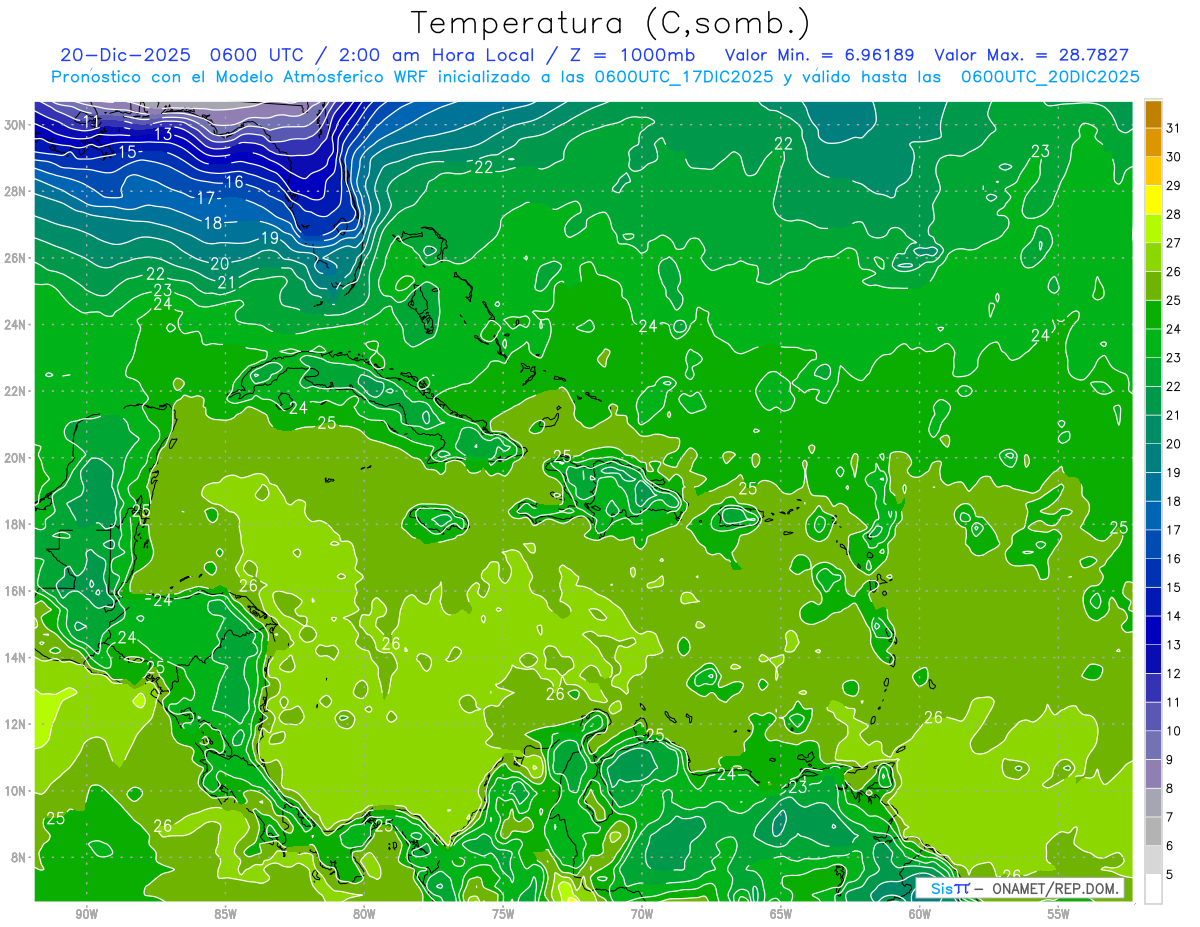Click the '22N' latitude axis label
Screen dimensions: 1200x927
point(17,391)
